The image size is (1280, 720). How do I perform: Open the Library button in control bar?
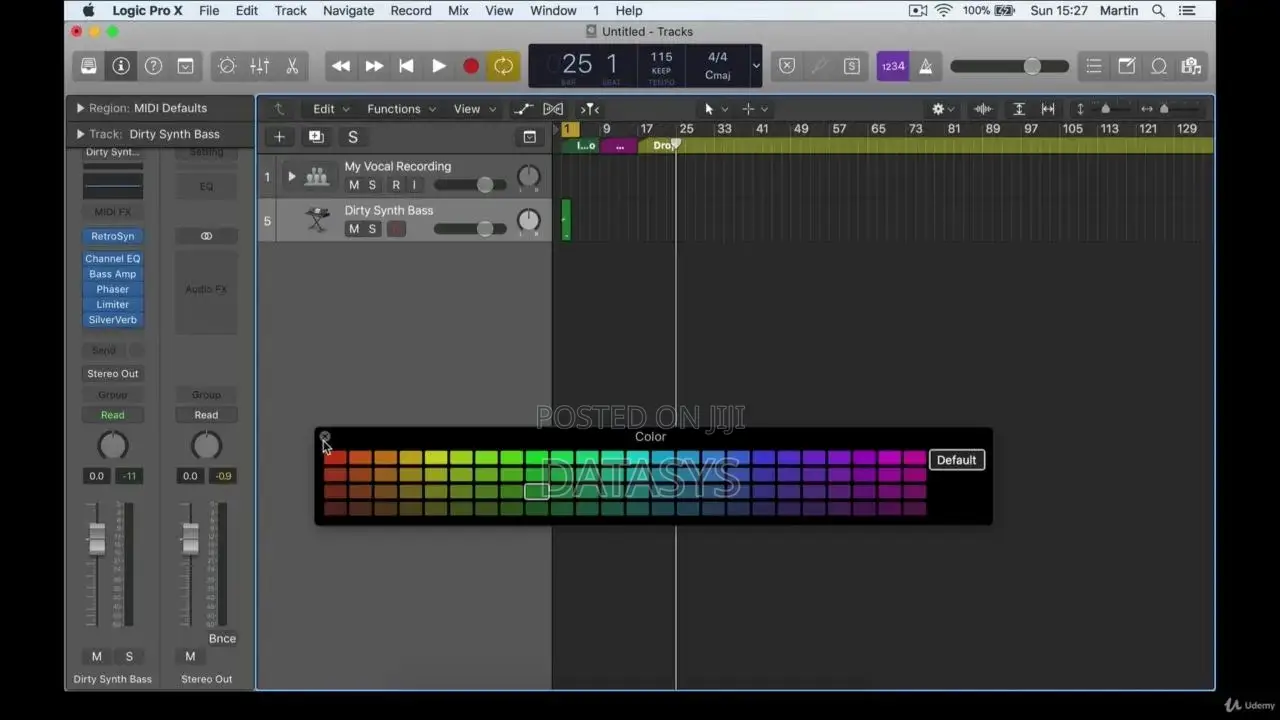(x=89, y=66)
